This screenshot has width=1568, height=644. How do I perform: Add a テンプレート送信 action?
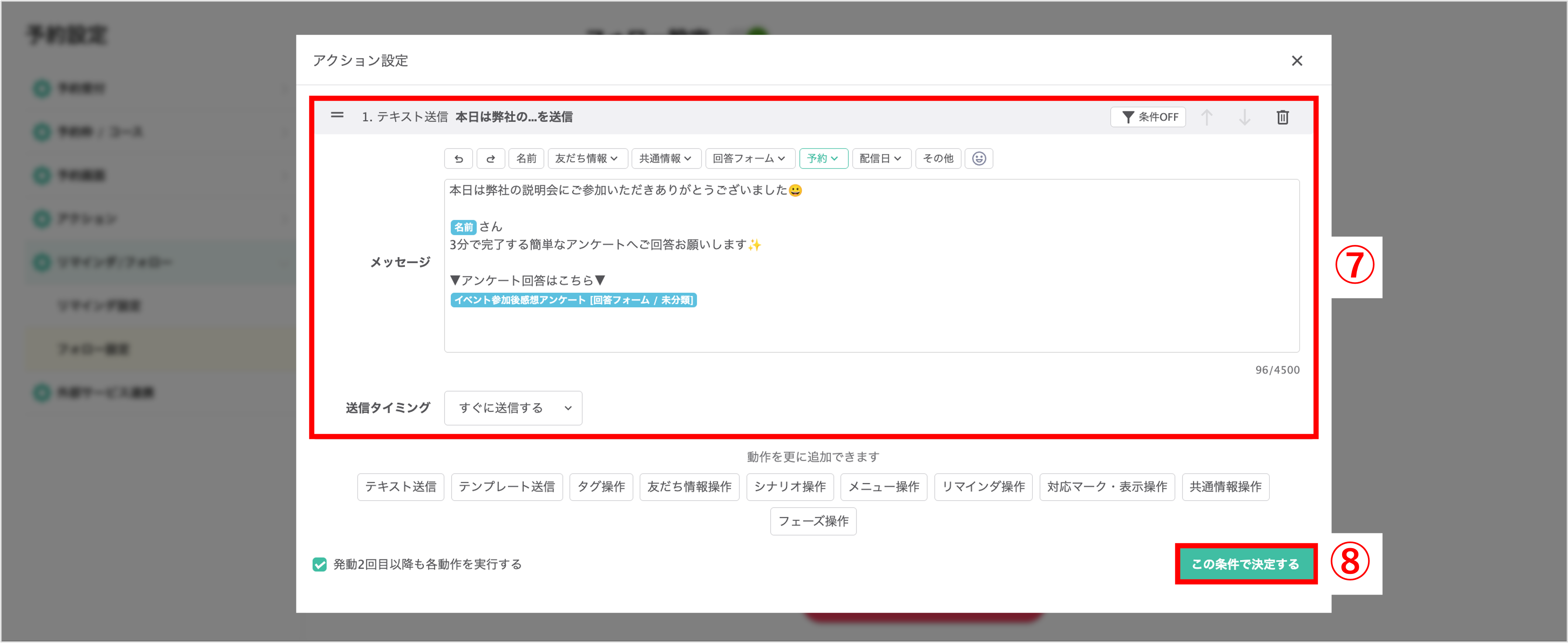[506, 487]
